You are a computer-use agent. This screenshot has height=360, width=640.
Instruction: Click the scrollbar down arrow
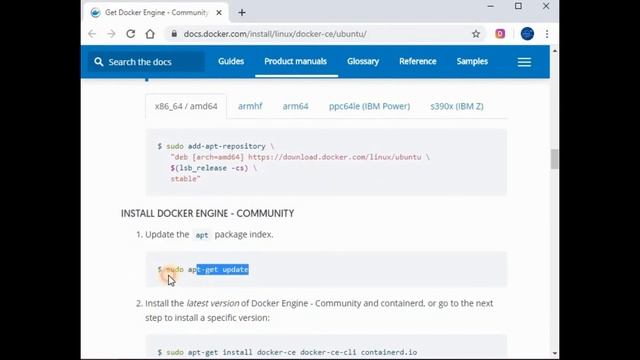[x=554, y=353]
